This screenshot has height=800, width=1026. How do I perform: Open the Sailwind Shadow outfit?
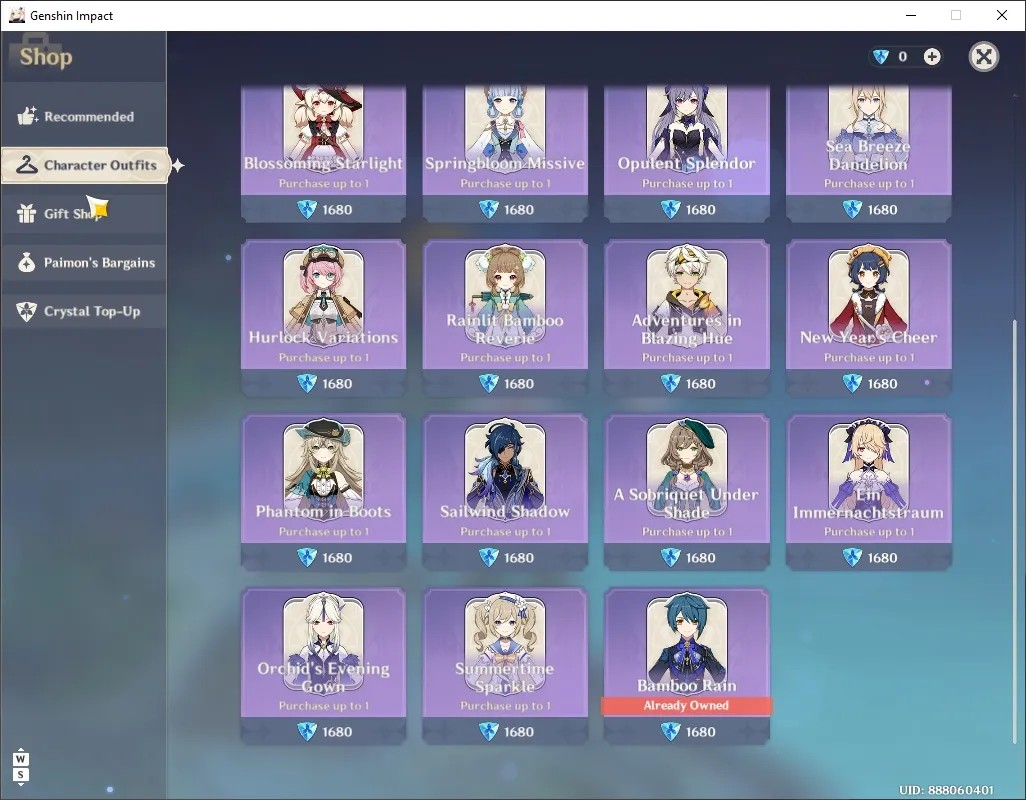coord(505,491)
